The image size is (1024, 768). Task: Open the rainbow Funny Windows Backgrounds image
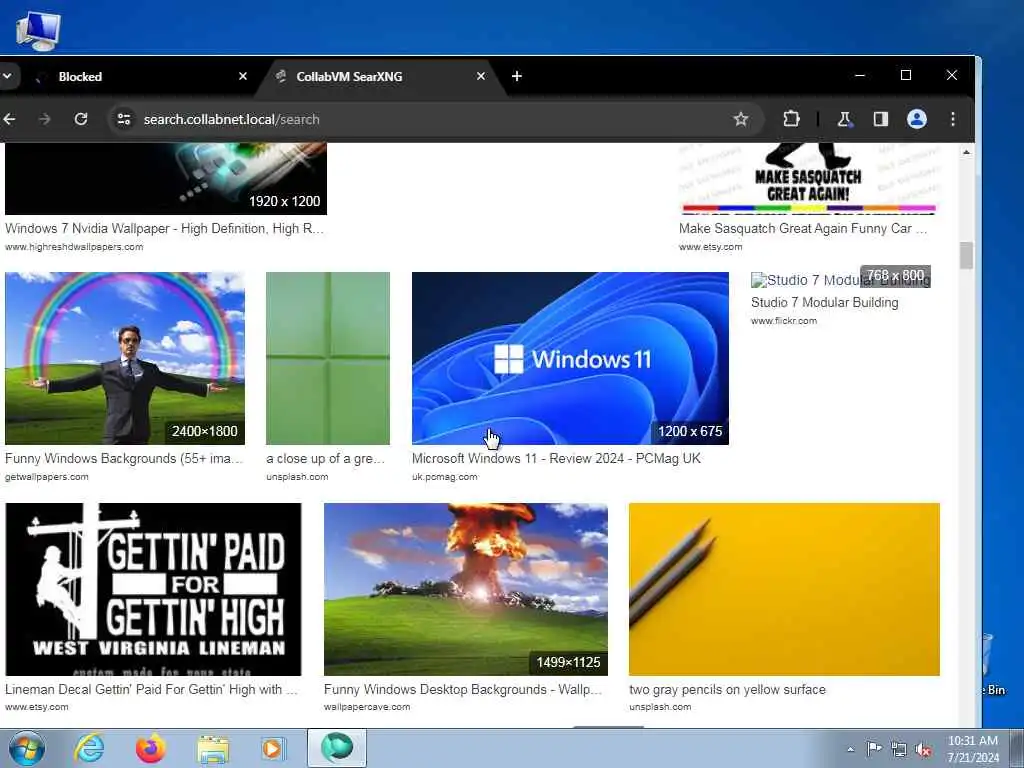(x=125, y=359)
